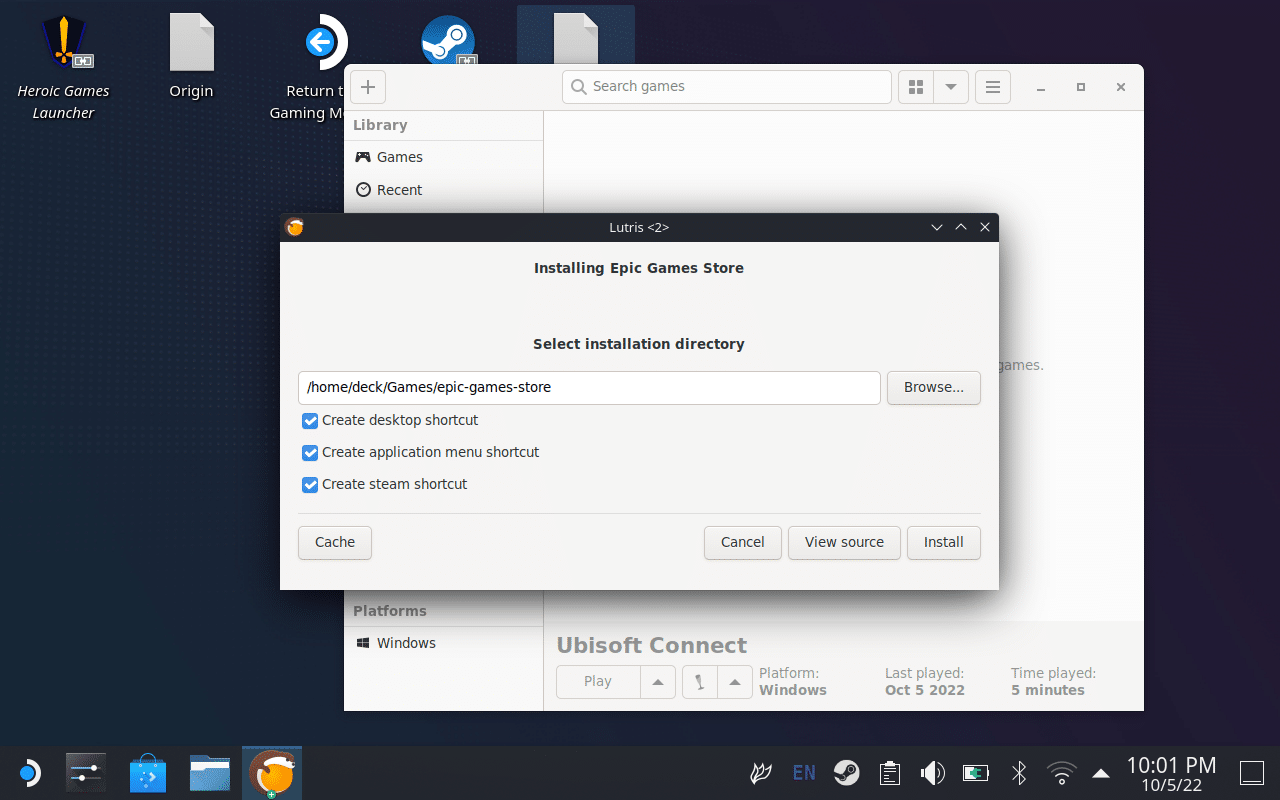Open the application launcher in the taskbar
The width and height of the screenshot is (1280, 800).
[30, 773]
